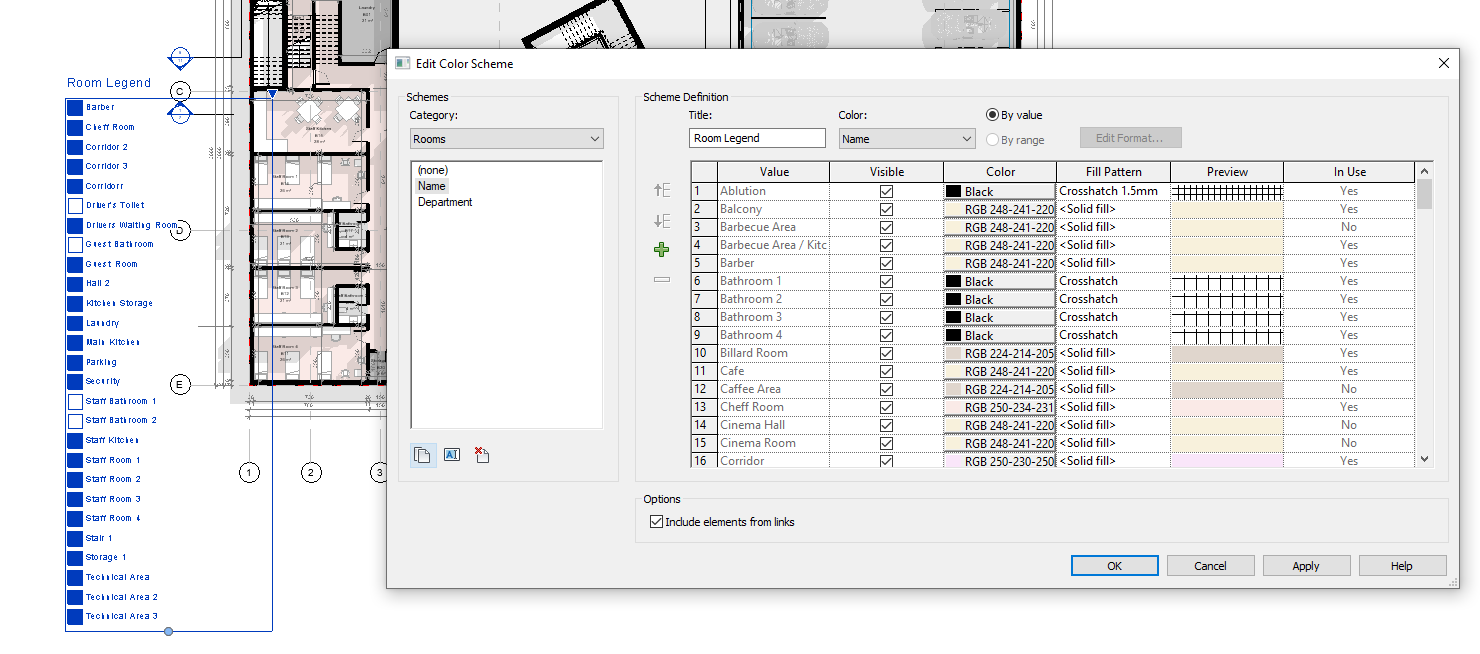This screenshot has width=1480, height=654.
Task: Click legend drag grip at the bottom
Action: coord(168,631)
